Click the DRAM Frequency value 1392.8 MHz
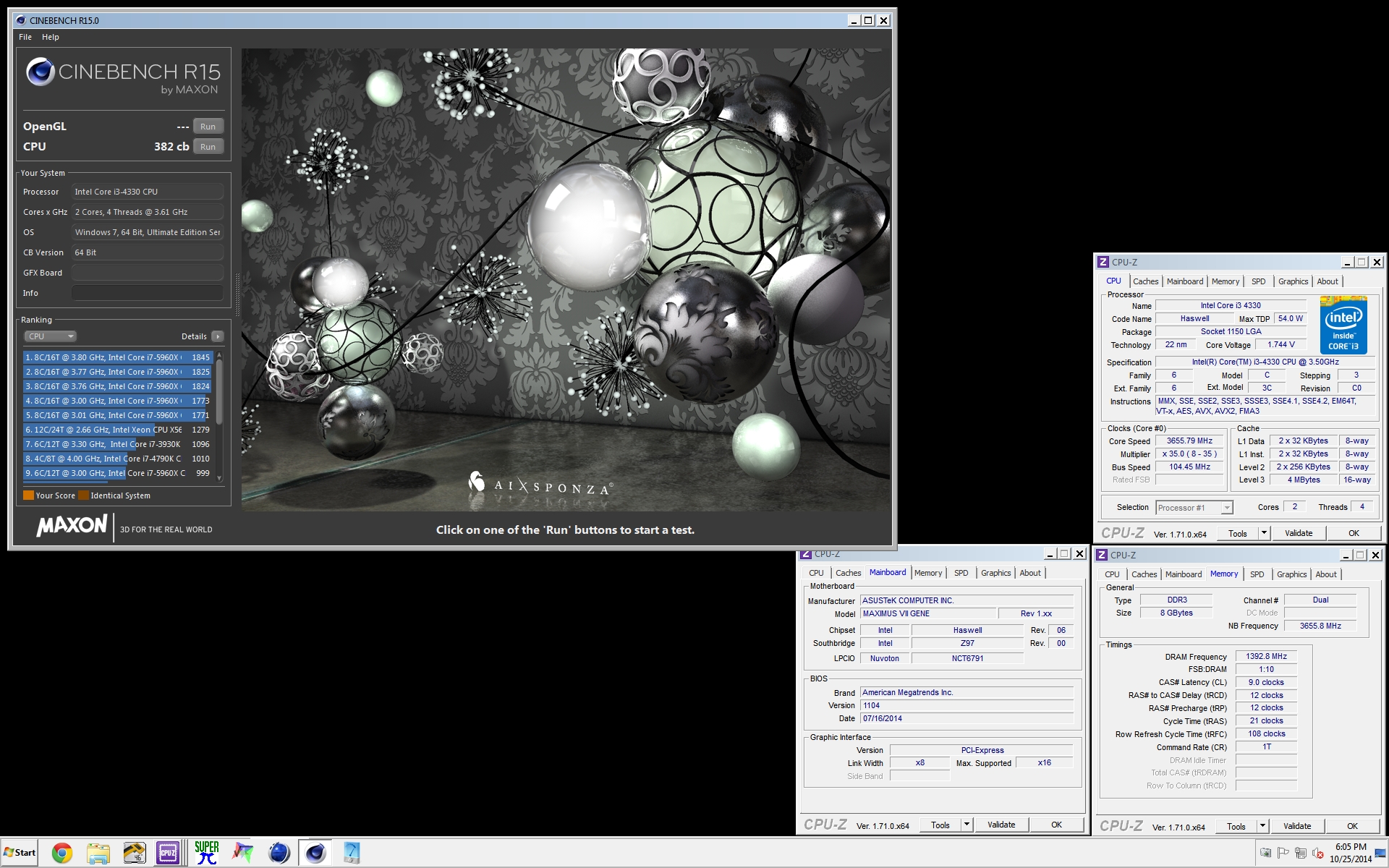Image resolution: width=1389 pixels, height=868 pixels. (x=1266, y=656)
